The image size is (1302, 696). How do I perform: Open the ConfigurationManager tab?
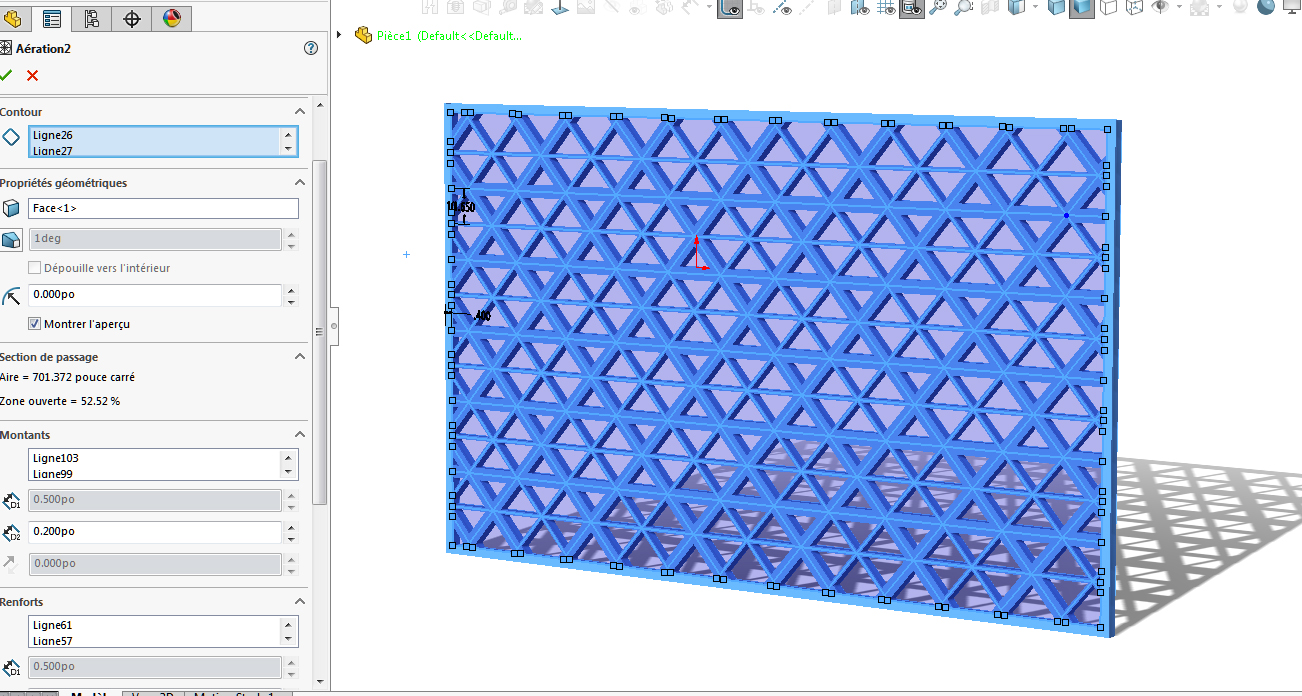click(92, 17)
